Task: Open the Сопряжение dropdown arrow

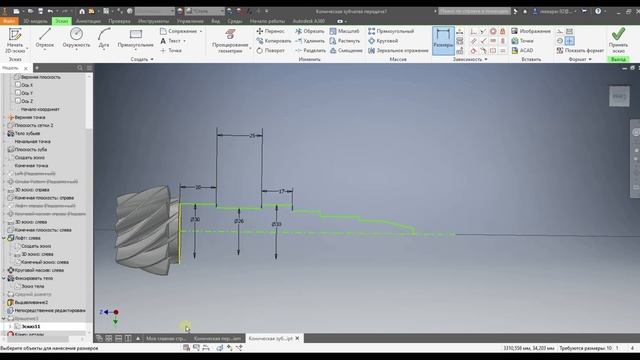Action: pos(200,31)
